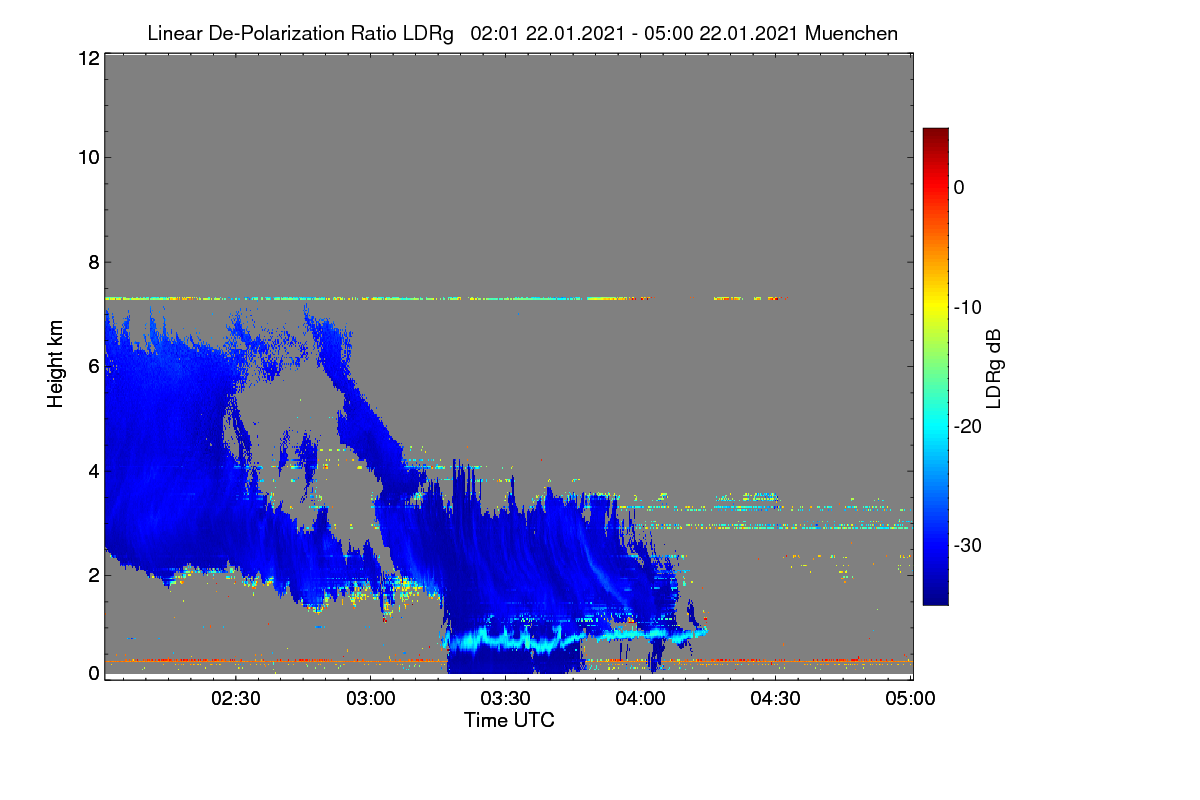Image resolution: width=1200 pixels, height=800 pixels.
Task: Click the plot title mentioning Muenchen
Action: 522,33
